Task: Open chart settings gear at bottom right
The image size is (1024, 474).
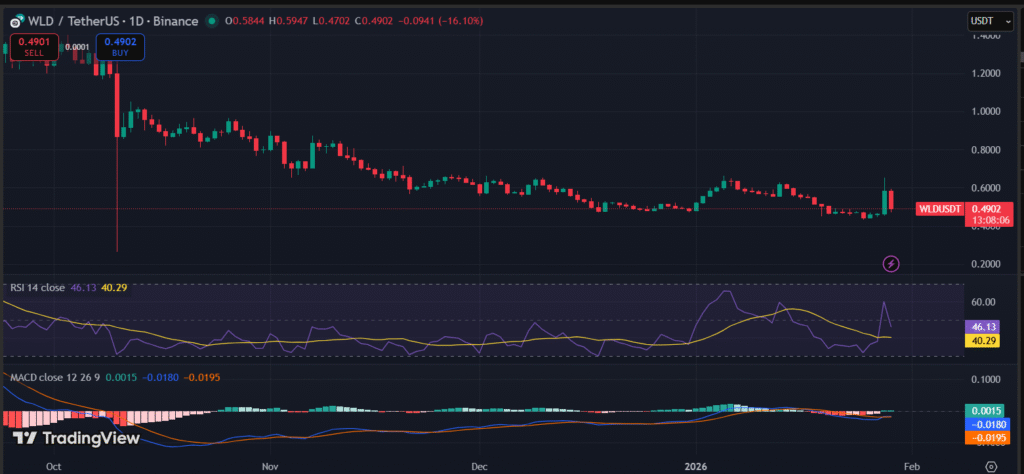Action: click(x=989, y=466)
